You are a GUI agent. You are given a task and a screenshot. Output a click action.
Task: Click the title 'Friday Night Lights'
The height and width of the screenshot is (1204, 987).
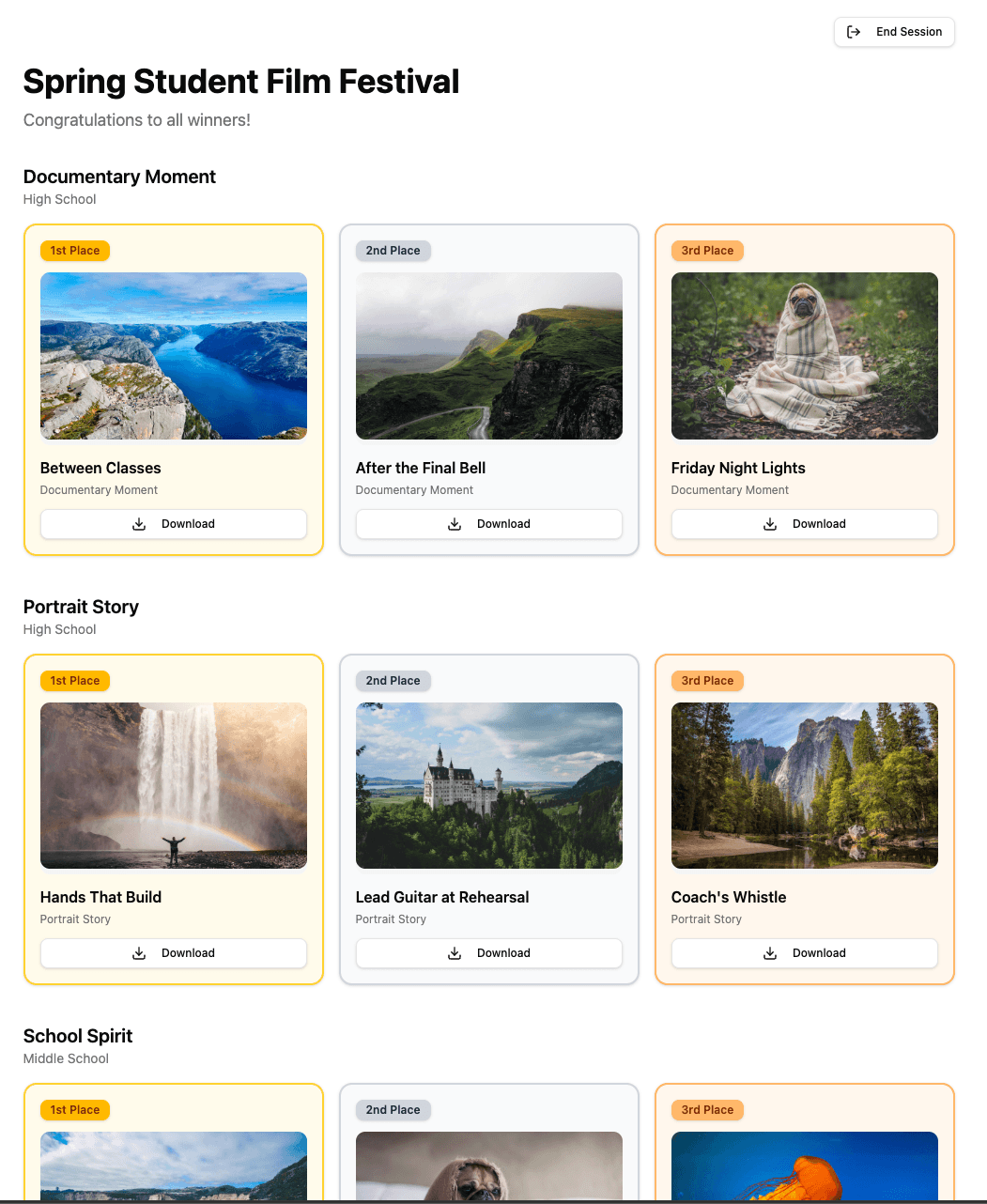tap(738, 468)
